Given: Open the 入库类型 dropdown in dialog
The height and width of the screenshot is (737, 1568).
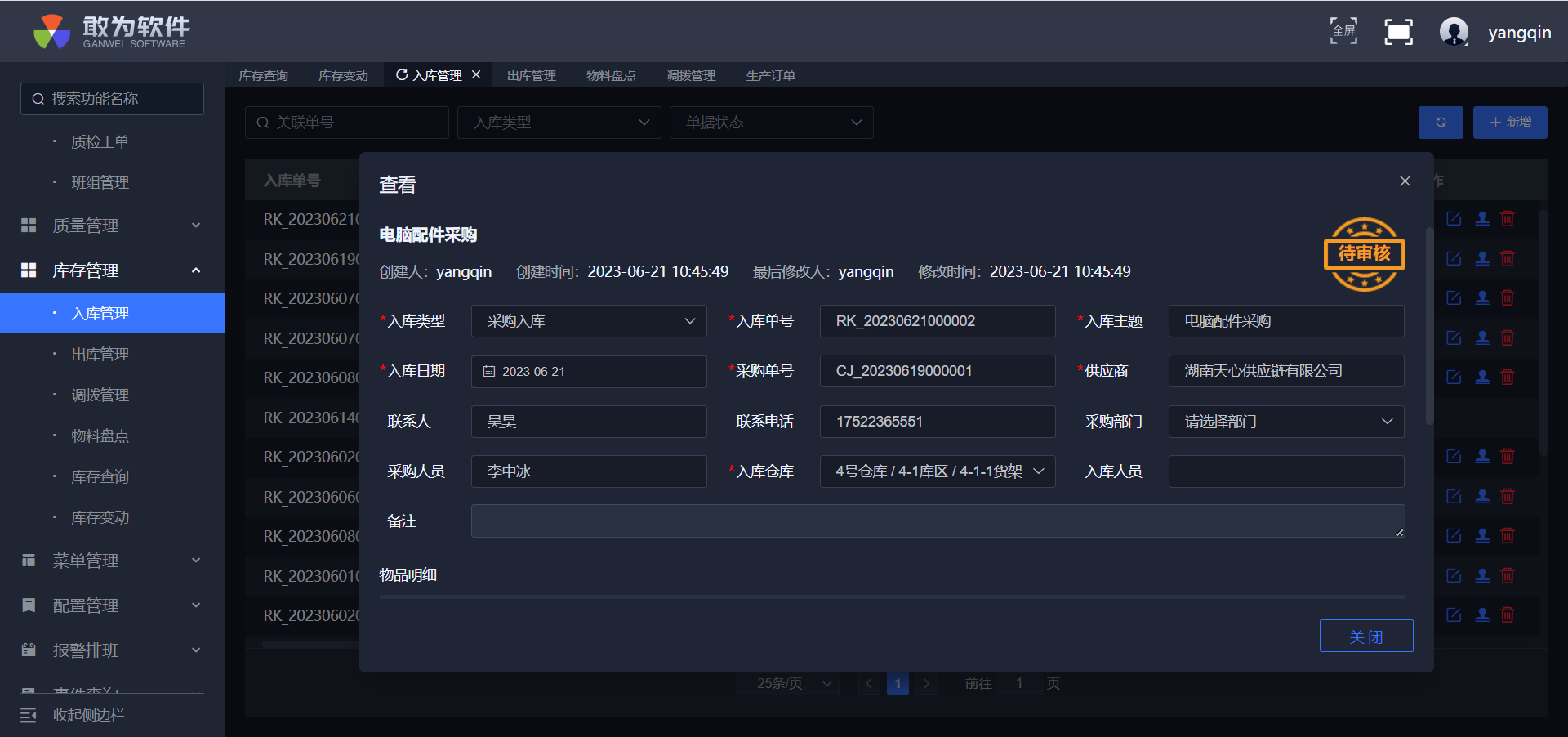Looking at the screenshot, I should [x=588, y=321].
